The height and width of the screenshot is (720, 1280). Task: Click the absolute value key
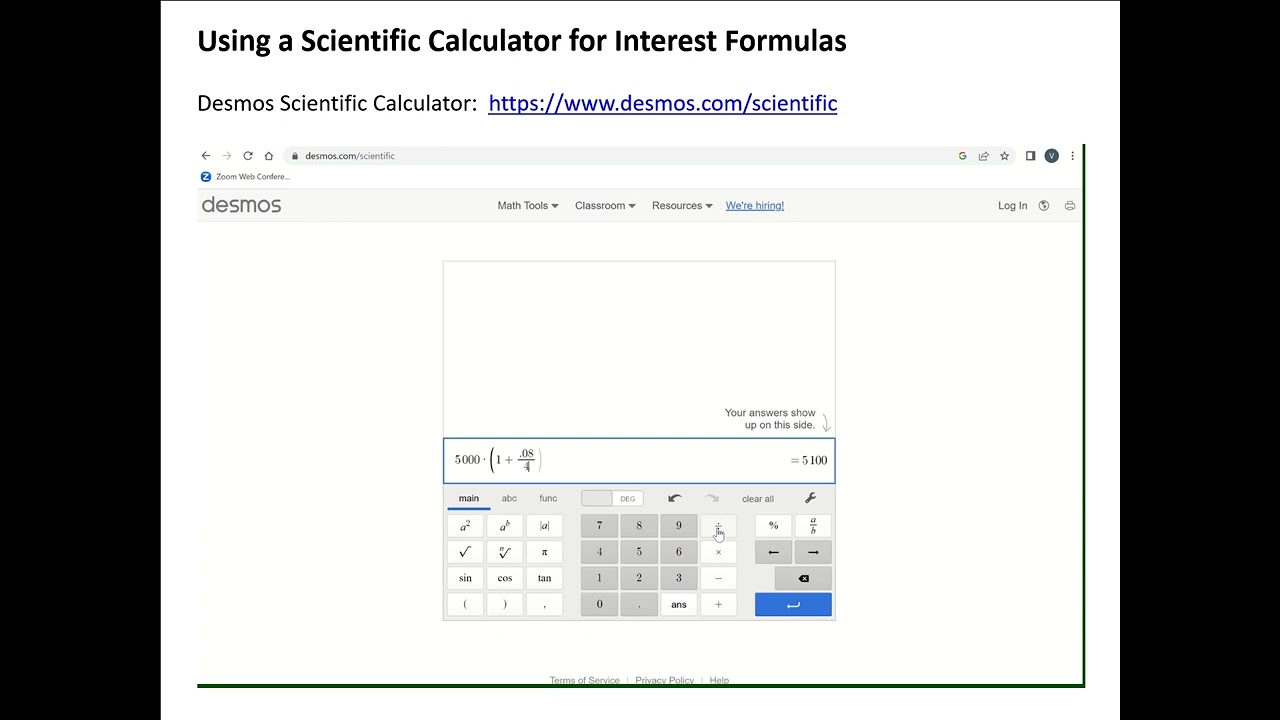[x=544, y=525]
